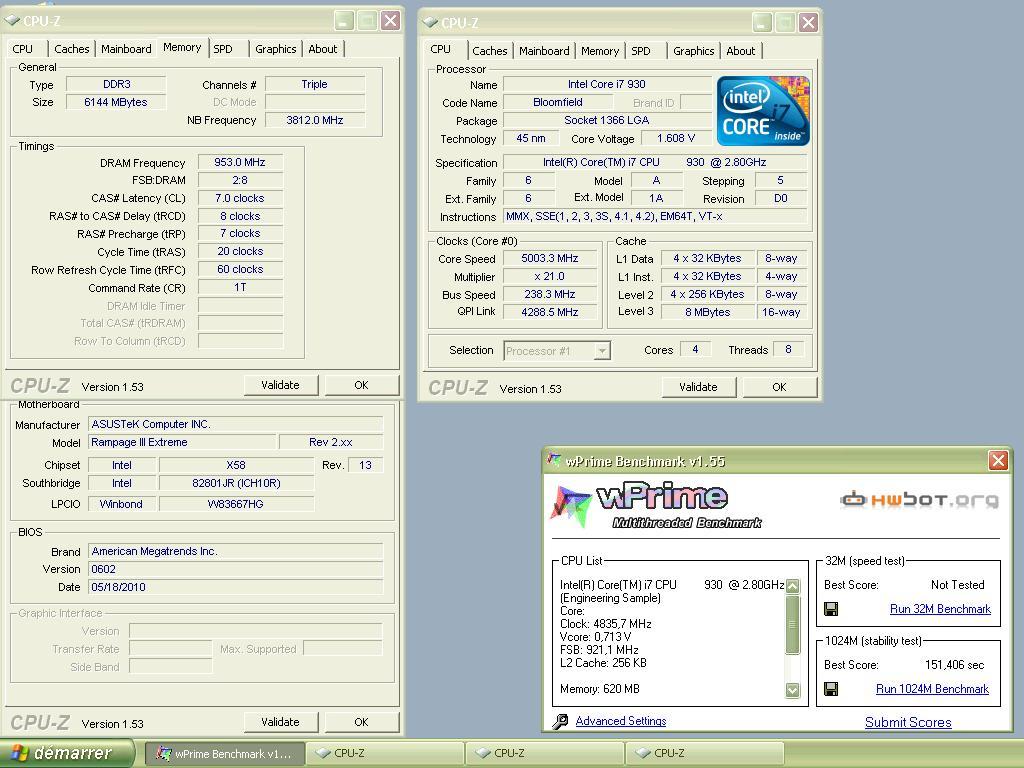
Task: Click Submit Scores link
Action: click(x=908, y=722)
